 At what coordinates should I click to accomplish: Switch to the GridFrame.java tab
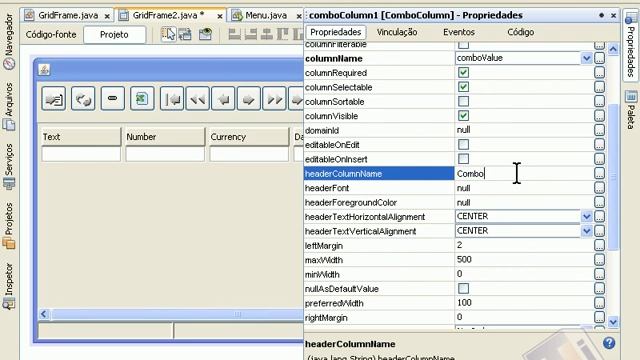tap(68, 16)
